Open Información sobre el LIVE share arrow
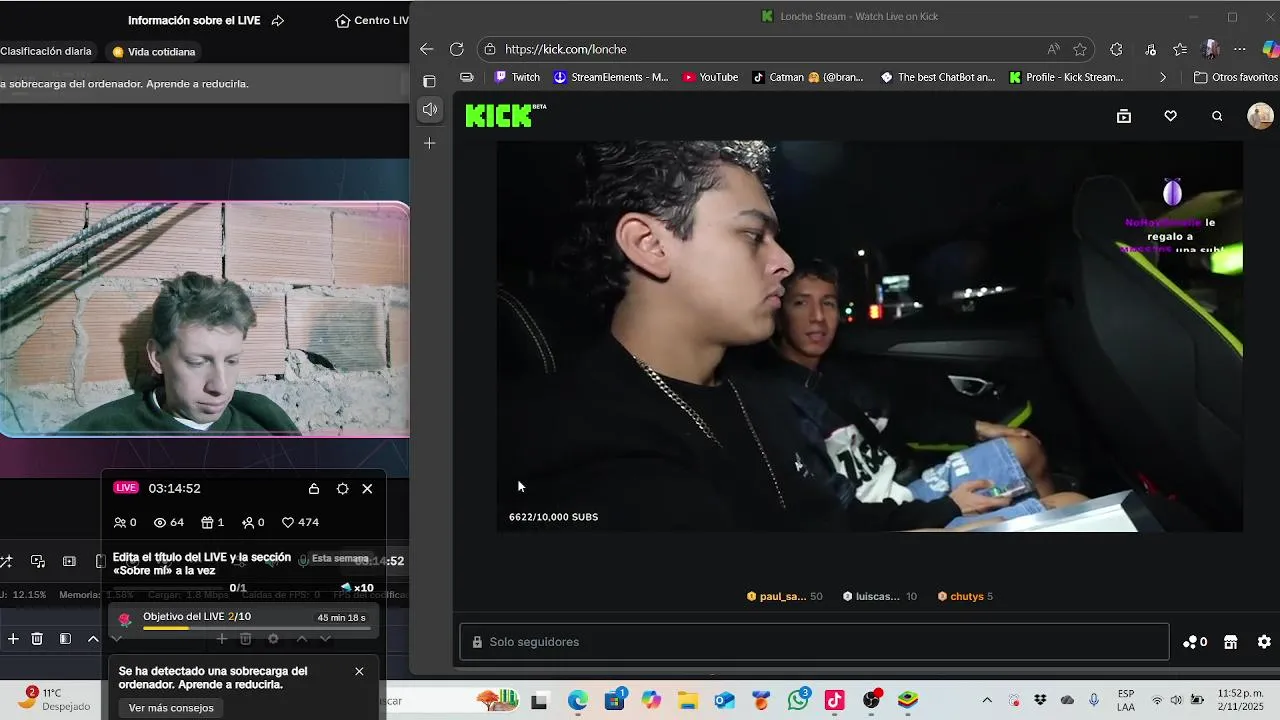The width and height of the screenshot is (1280, 720). (278, 21)
